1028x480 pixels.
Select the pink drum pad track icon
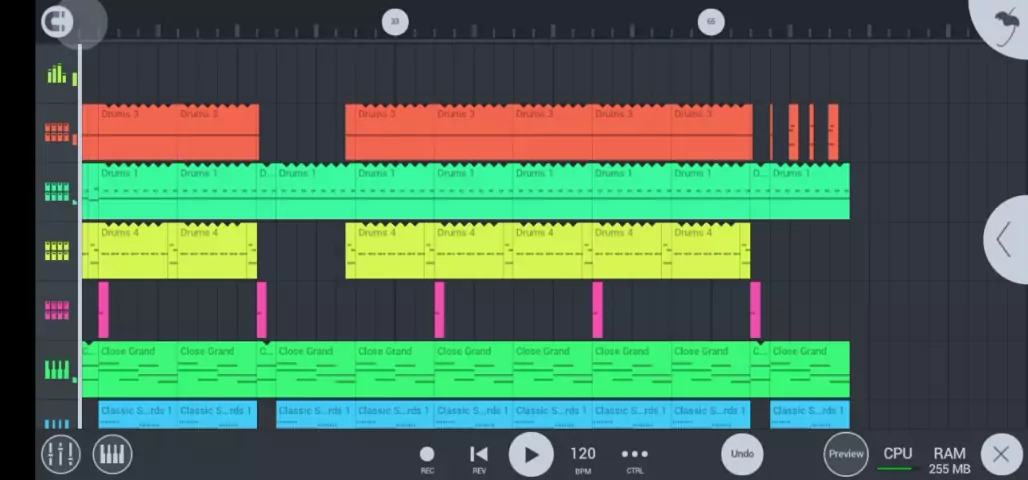coord(57,310)
